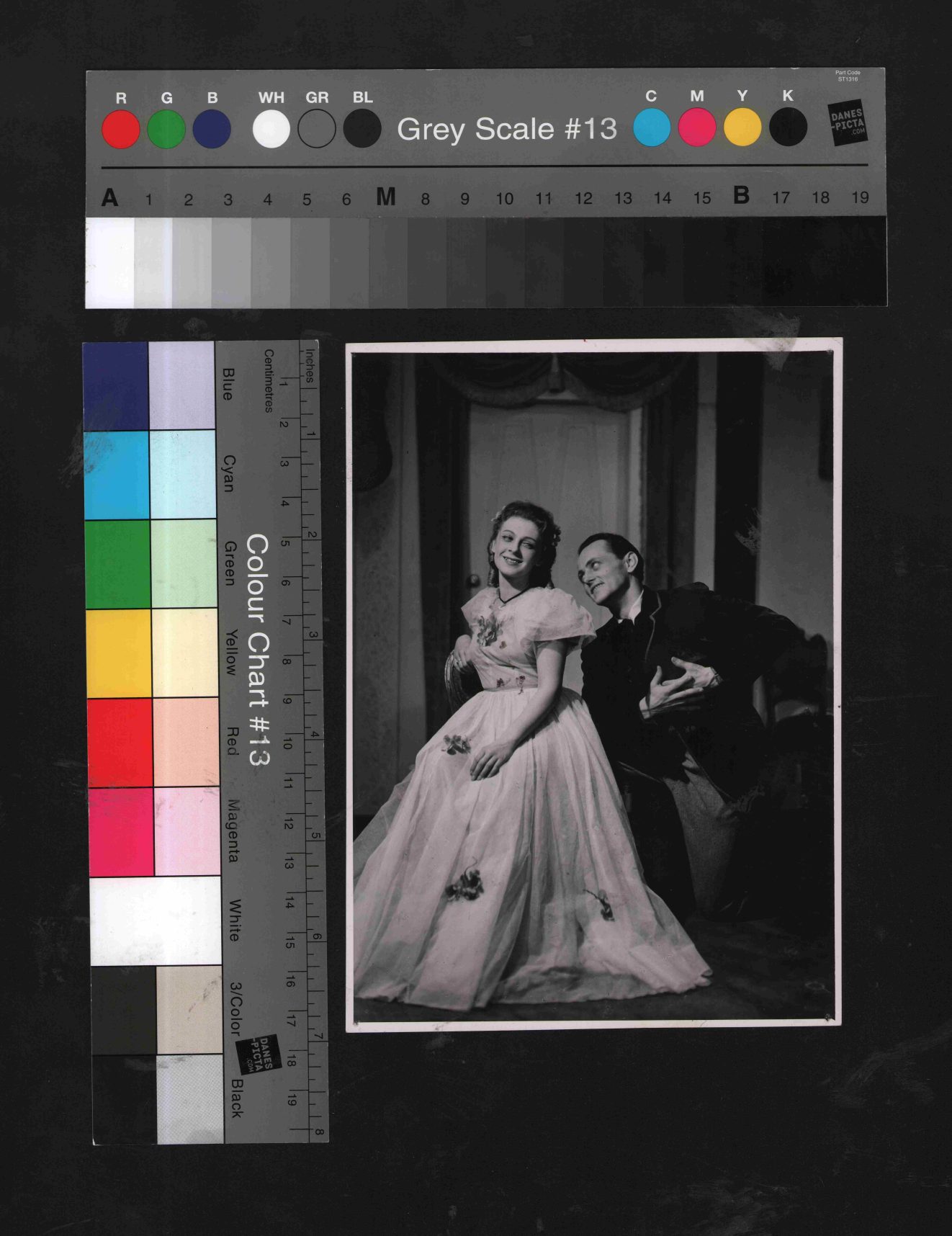952x1236 pixels.
Task: Click the magenta circle labeled M
Action: pyautogui.click(x=697, y=127)
